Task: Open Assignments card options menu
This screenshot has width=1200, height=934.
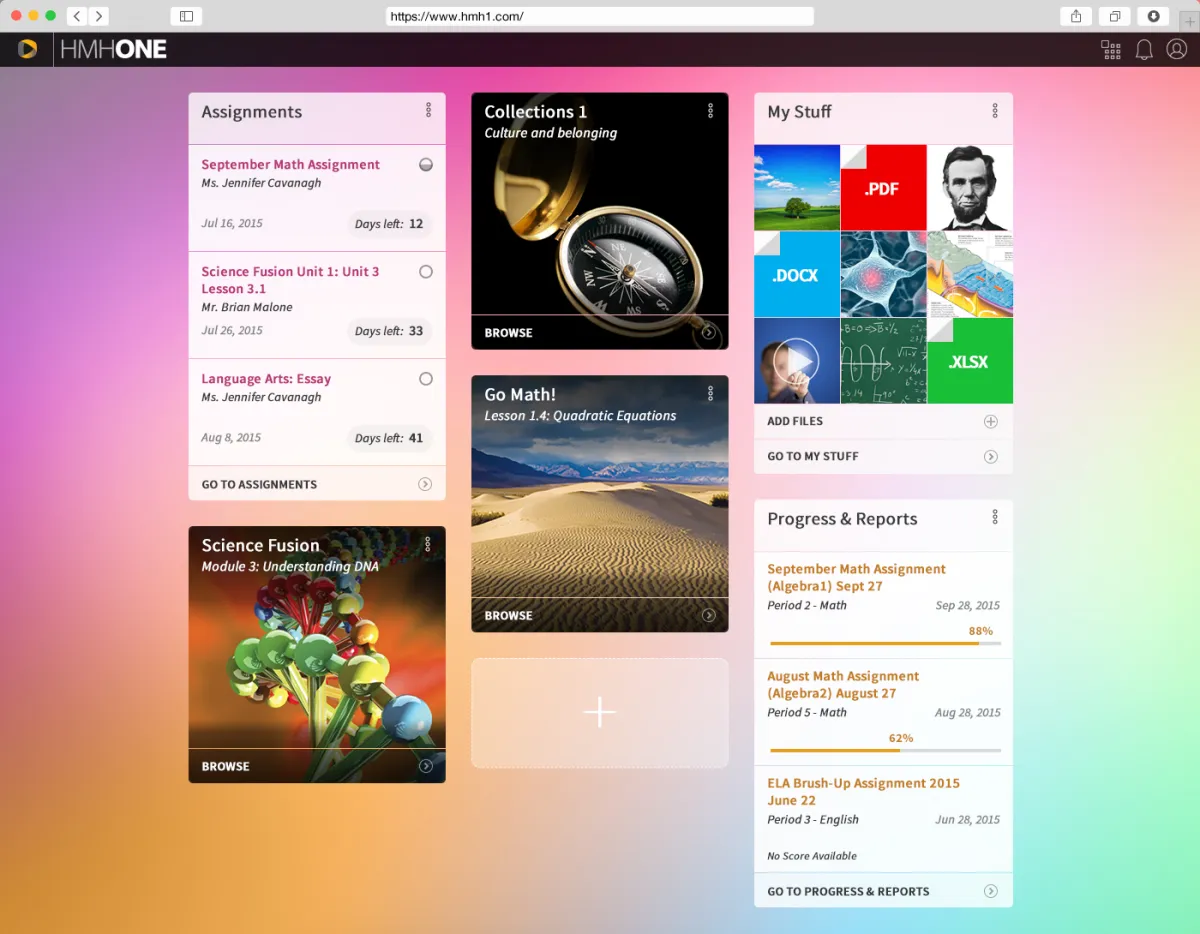Action: [428, 110]
